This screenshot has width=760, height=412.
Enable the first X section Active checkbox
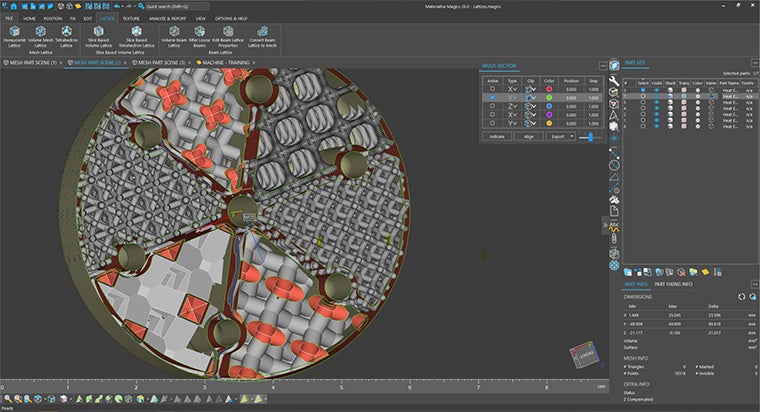pyautogui.click(x=491, y=90)
